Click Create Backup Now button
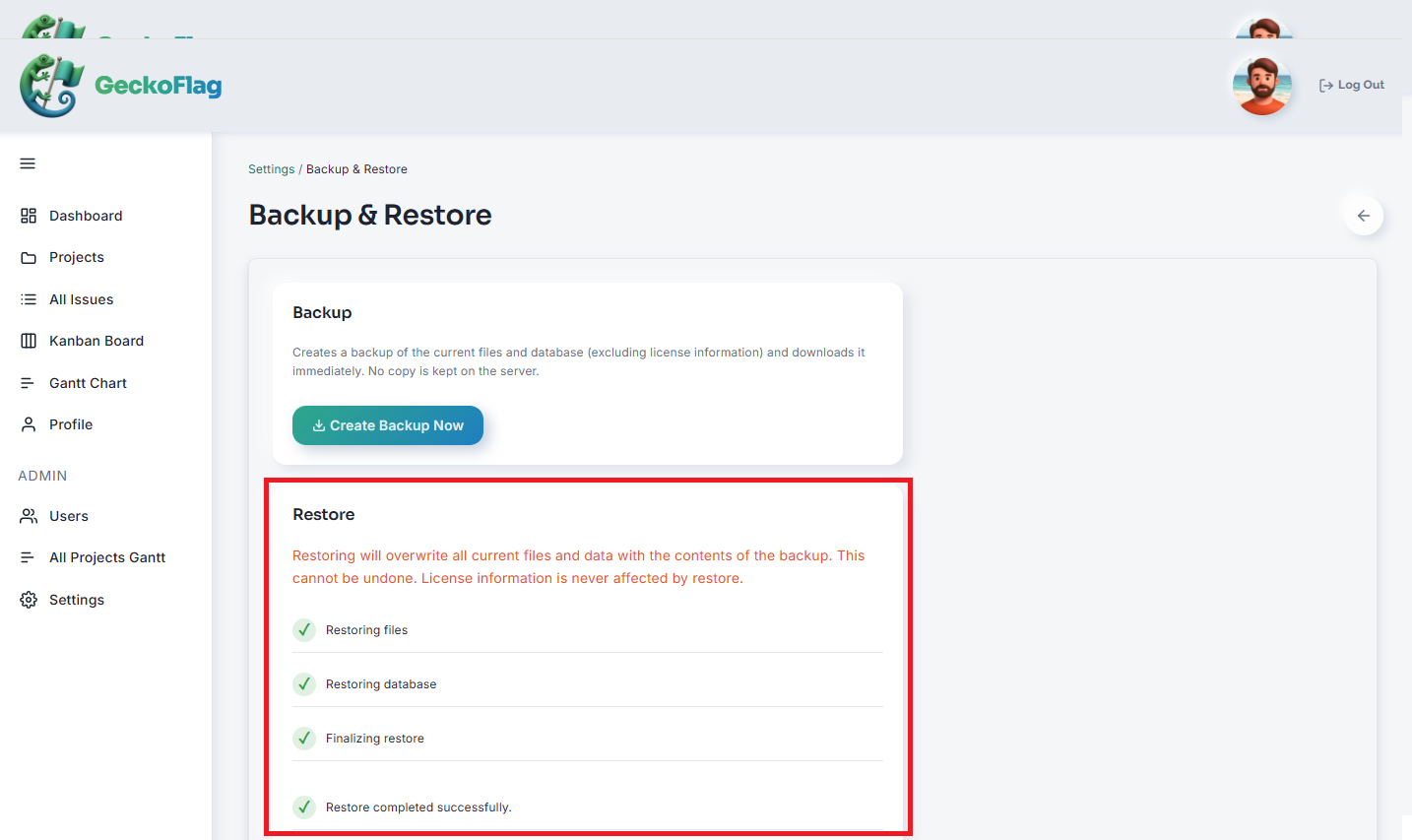The height and width of the screenshot is (840, 1412). (x=388, y=425)
